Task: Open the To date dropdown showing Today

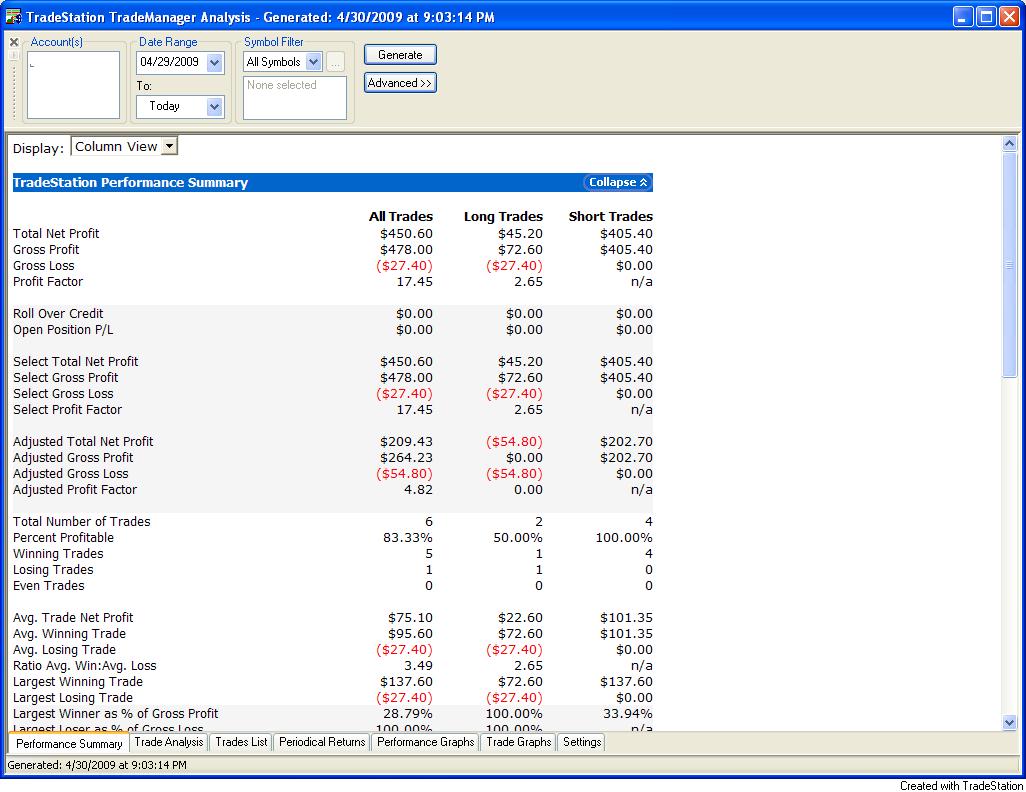Action: [215, 107]
